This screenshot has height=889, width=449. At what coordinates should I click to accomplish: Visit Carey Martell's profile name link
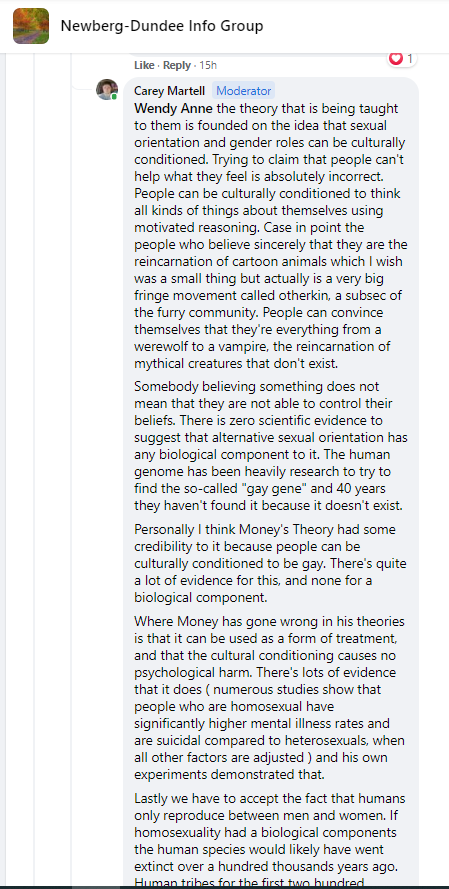pyautogui.click(x=170, y=91)
